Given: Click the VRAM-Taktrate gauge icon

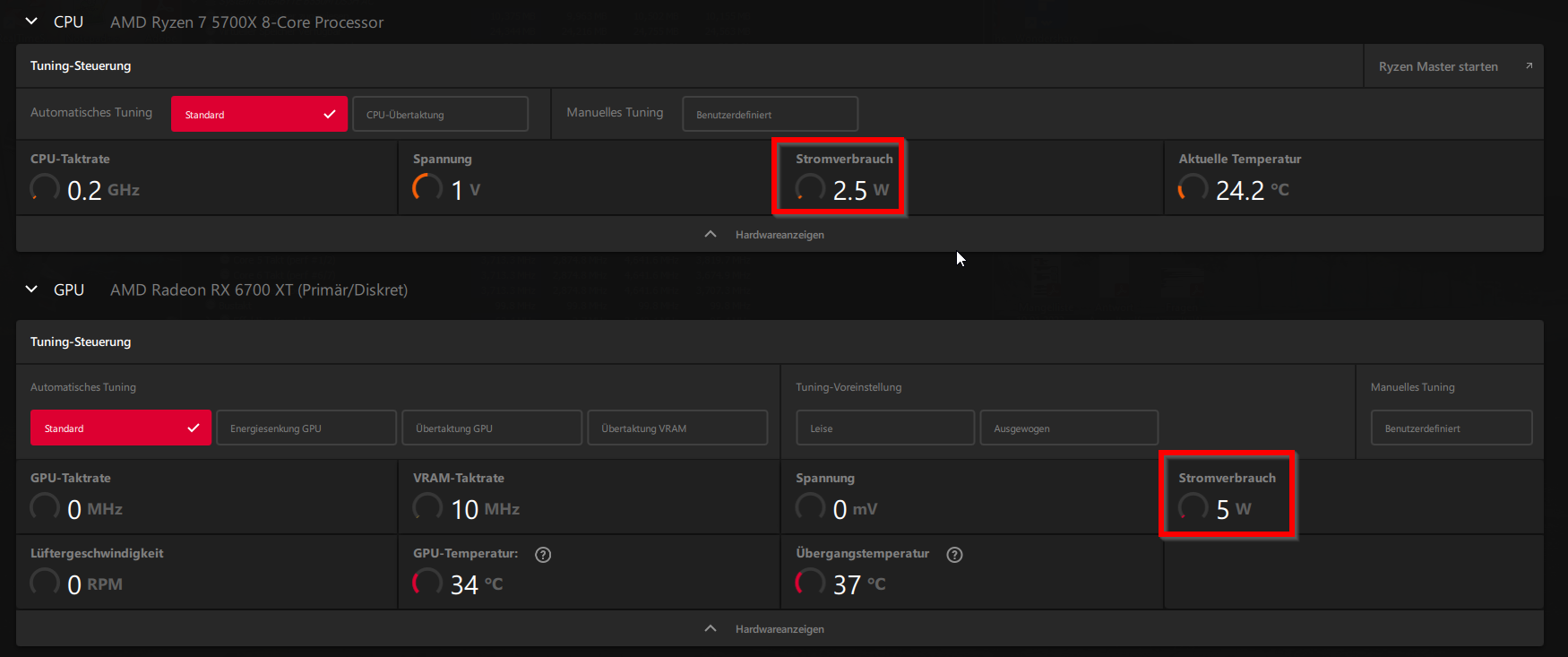Looking at the screenshot, I should [427, 506].
